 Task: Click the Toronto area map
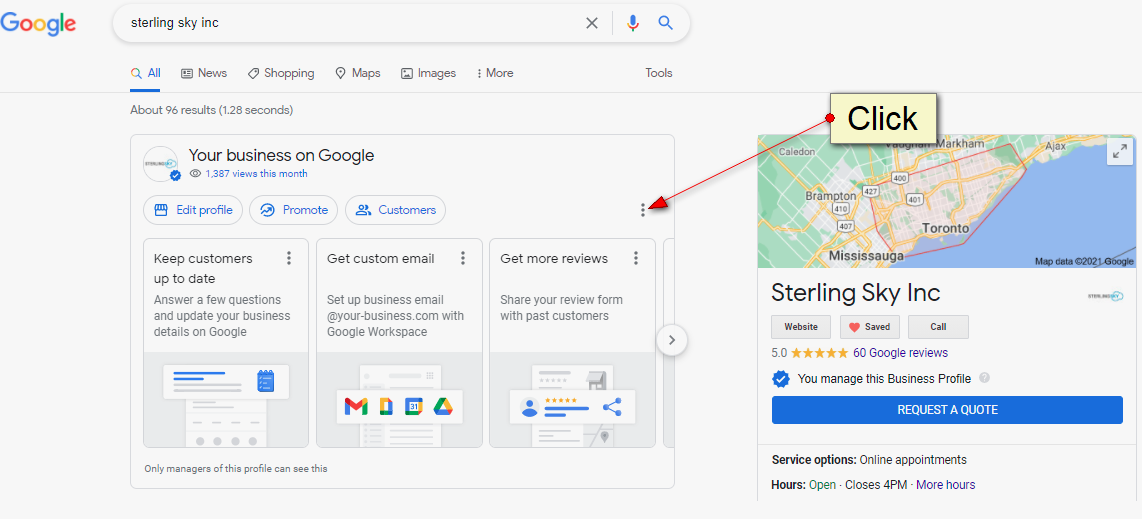(947, 201)
